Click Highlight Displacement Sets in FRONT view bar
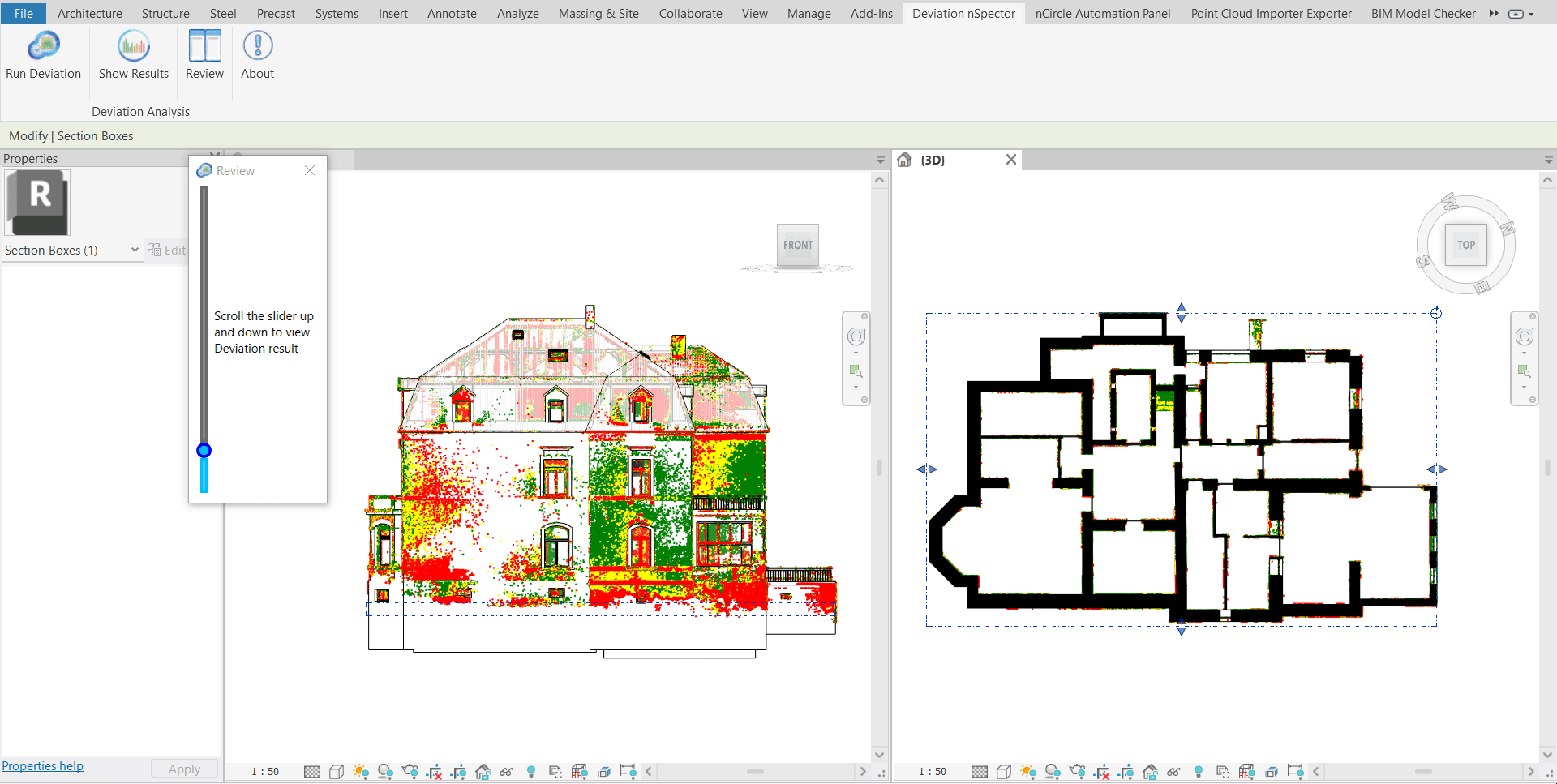Viewport: 1557px width, 784px height. click(x=604, y=772)
